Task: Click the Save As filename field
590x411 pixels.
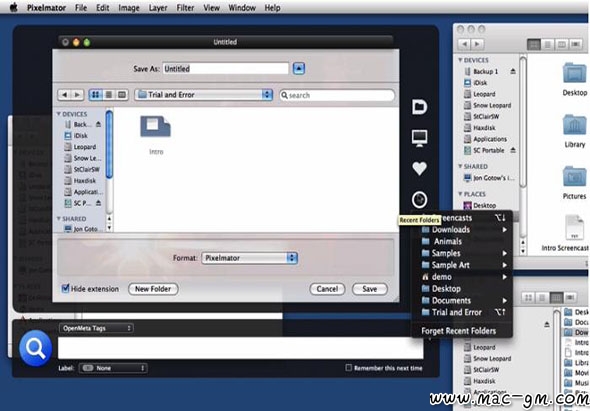Action: (x=226, y=69)
